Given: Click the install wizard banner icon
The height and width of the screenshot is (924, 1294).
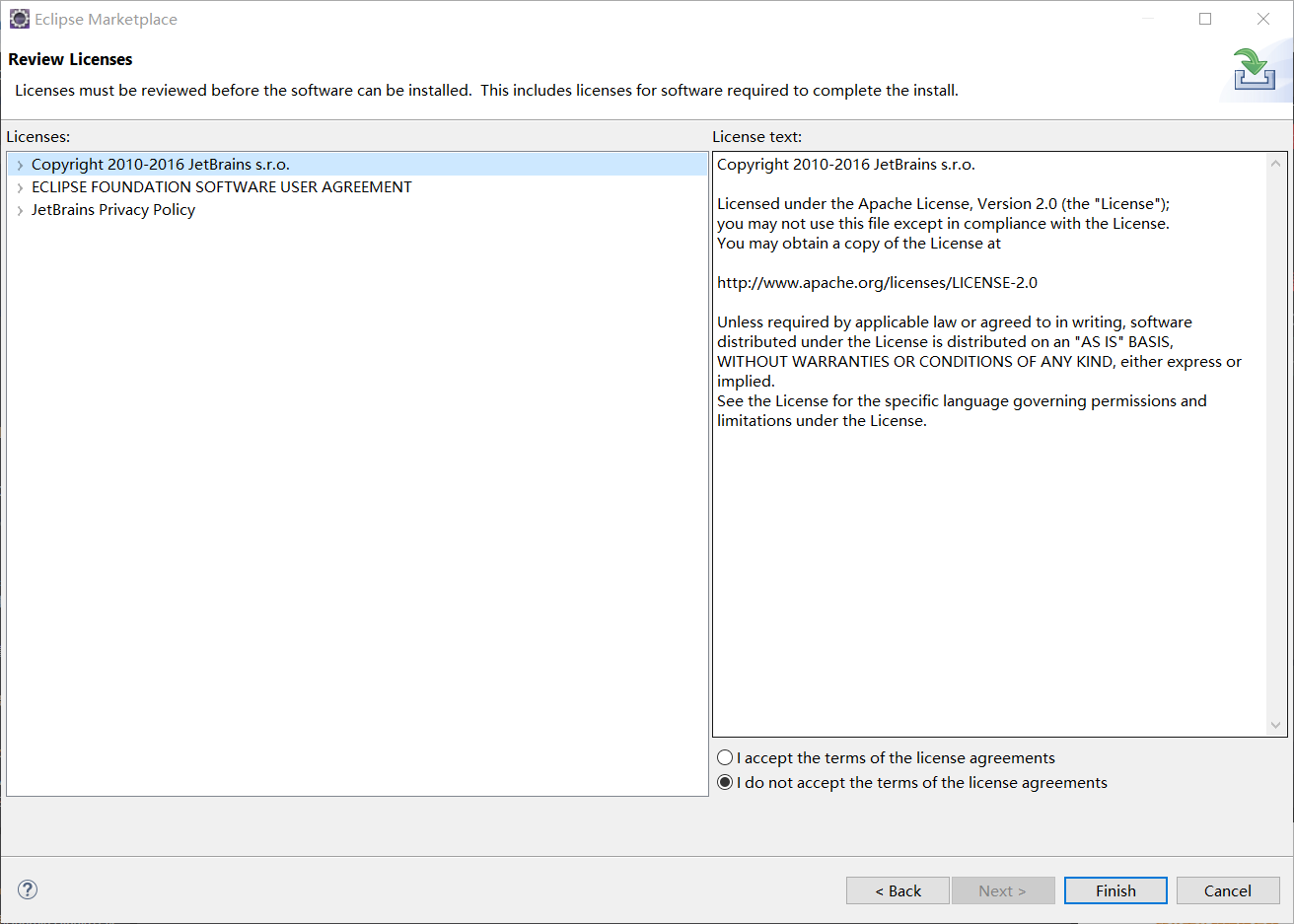Looking at the screenshot, I should pos(1255,69).
